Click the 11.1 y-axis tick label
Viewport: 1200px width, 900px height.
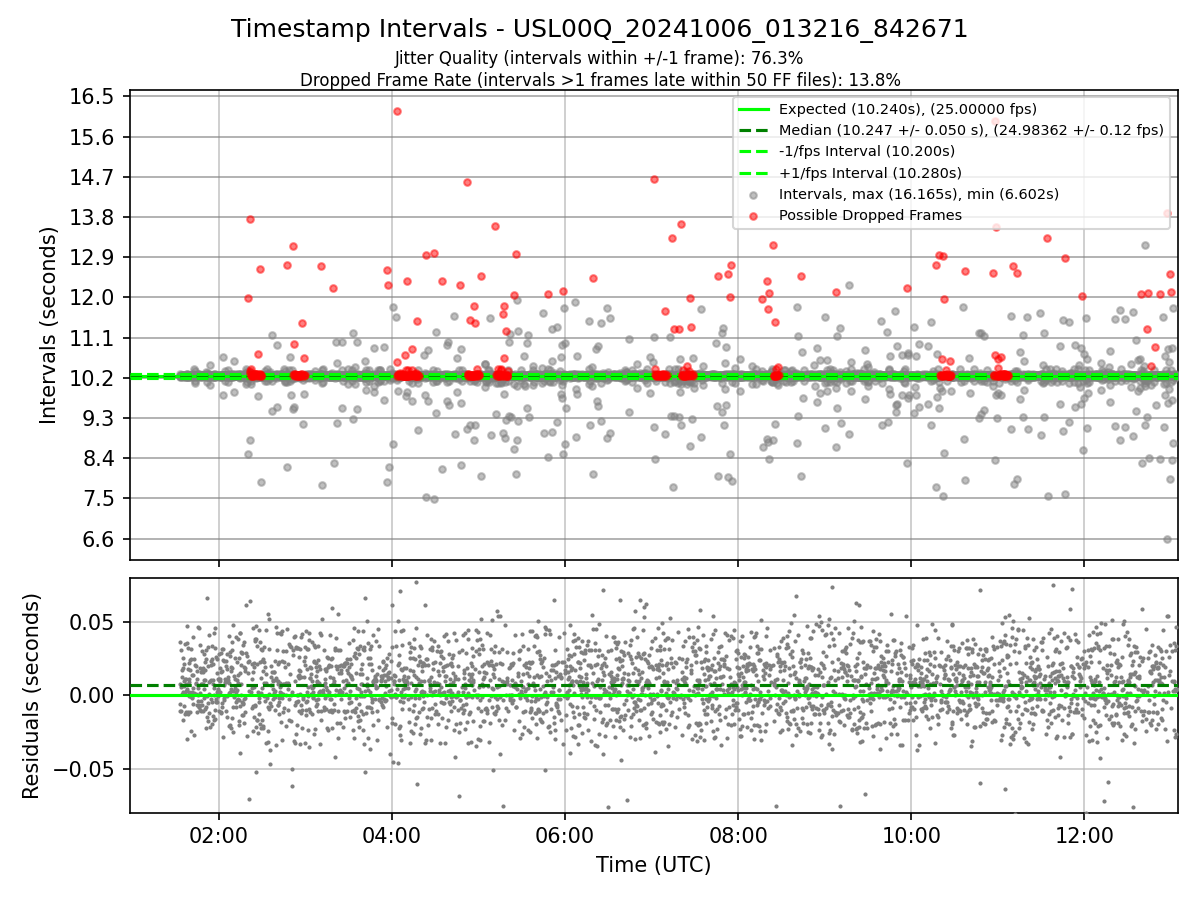tap(93, 338)
